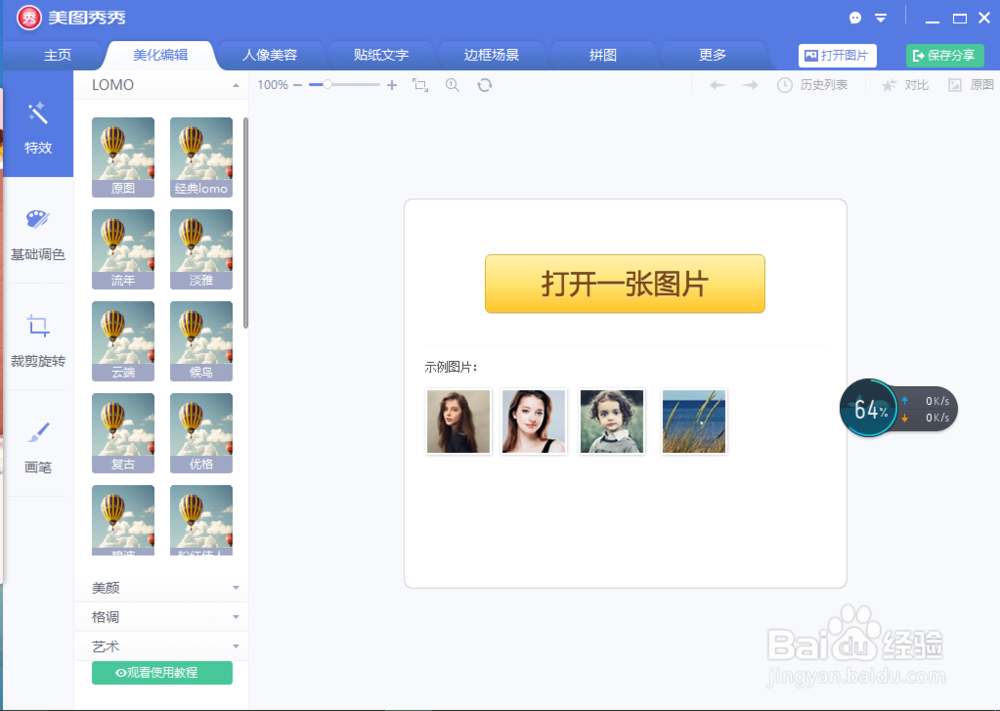Click the effects list vertical scrollbar
1000x711 pixels.
click(x=246, y=223)
